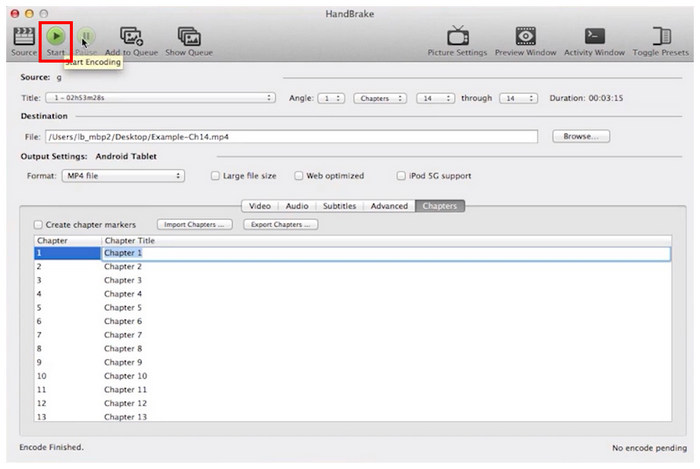This screenshot has width=700, height=469.
Task: Open Picture Settings TV icon
Action: pos(458,36)
